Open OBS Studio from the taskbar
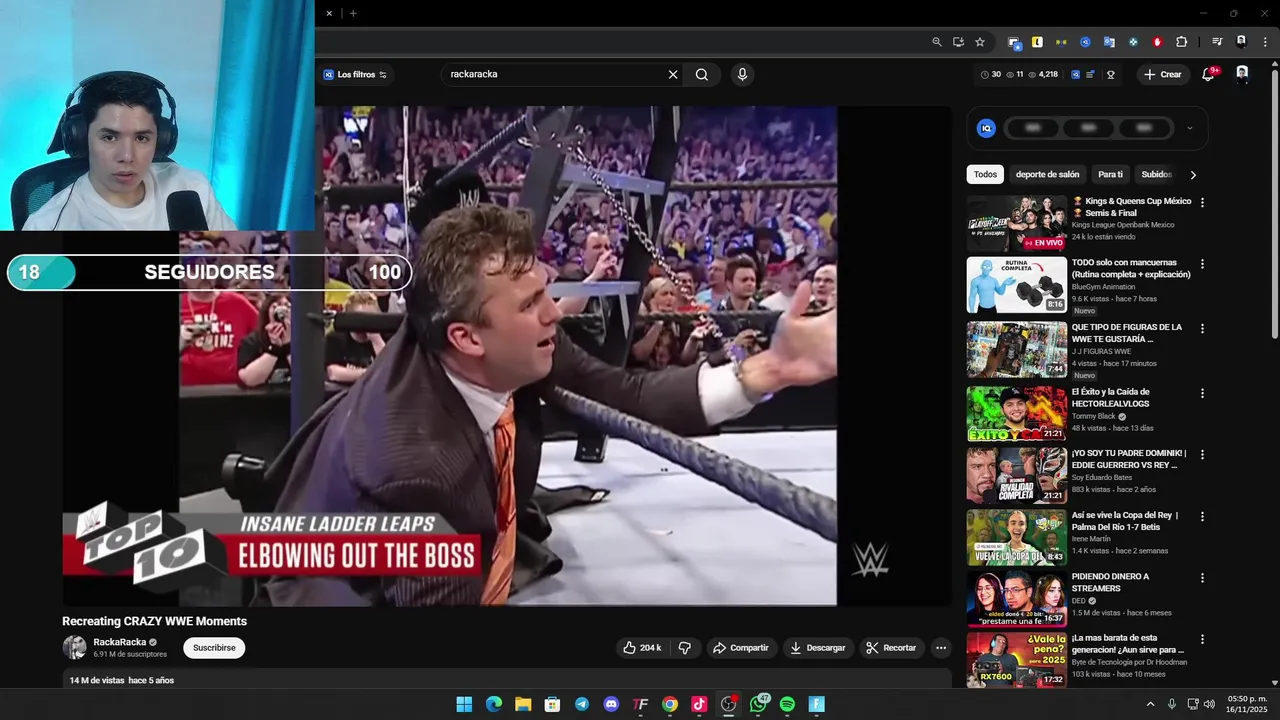 point(728,704)
